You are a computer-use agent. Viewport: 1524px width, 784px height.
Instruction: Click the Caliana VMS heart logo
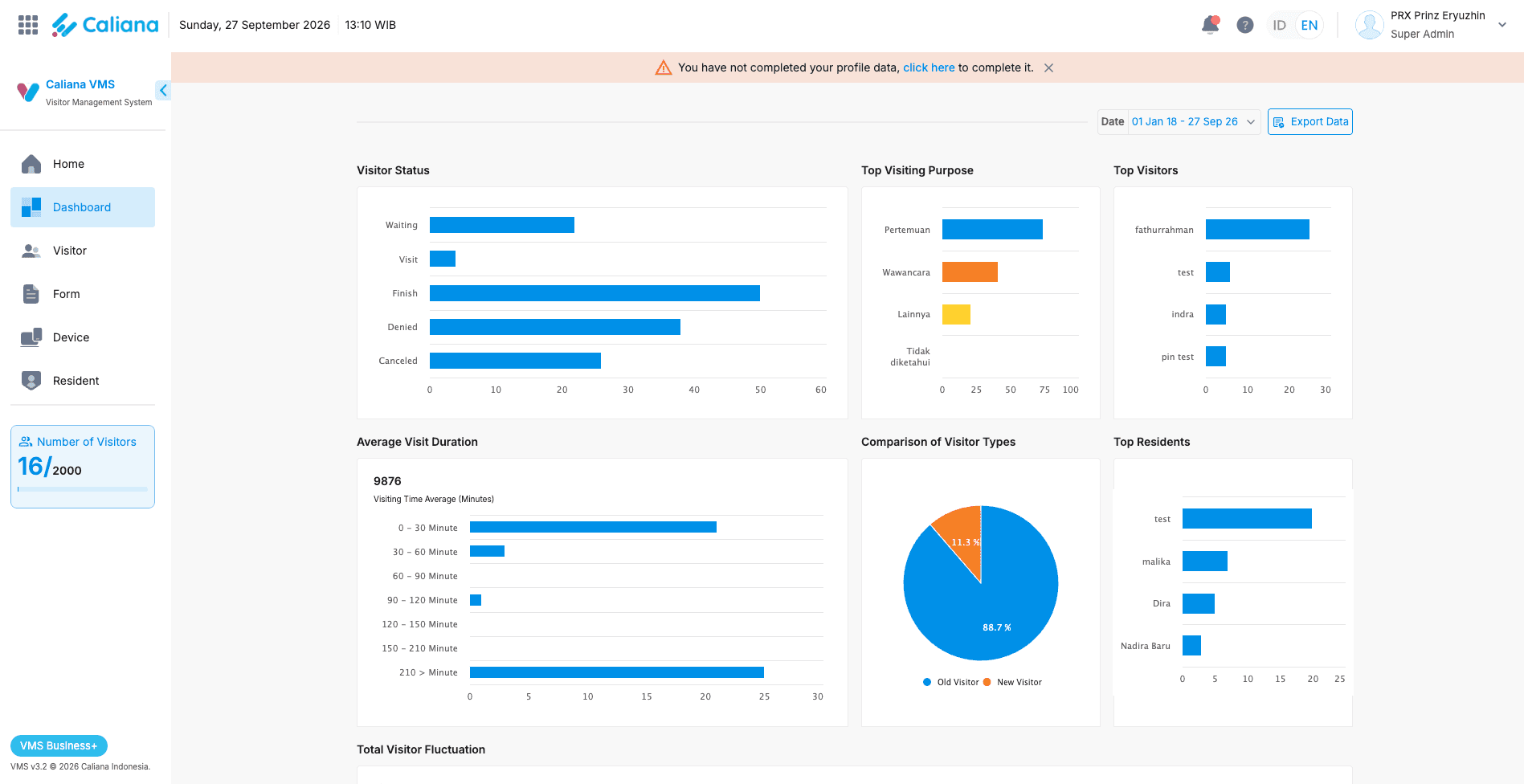28,92
